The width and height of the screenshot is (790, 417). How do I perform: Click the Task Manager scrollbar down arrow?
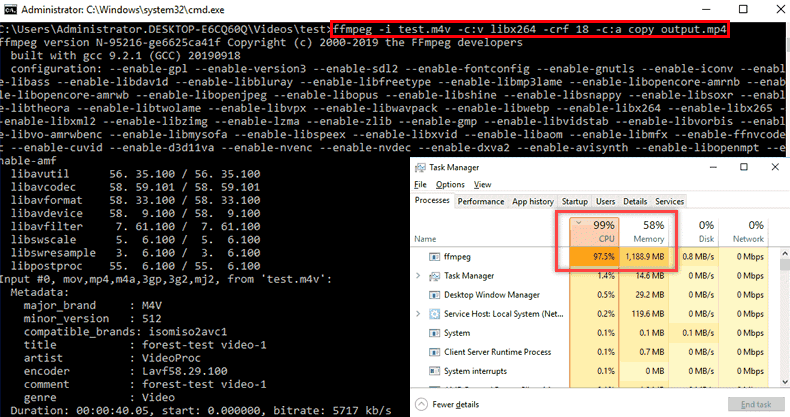pos(784,382)
